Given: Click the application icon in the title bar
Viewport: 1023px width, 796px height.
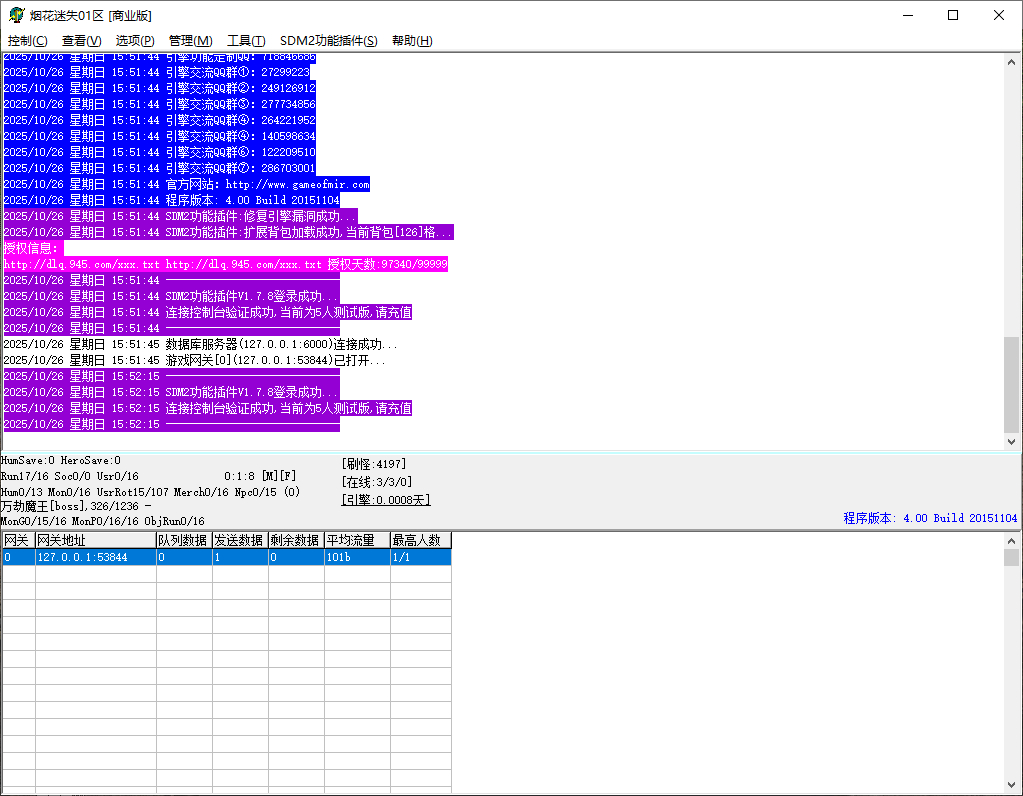Looking at the screenshot, I should 17,15.
